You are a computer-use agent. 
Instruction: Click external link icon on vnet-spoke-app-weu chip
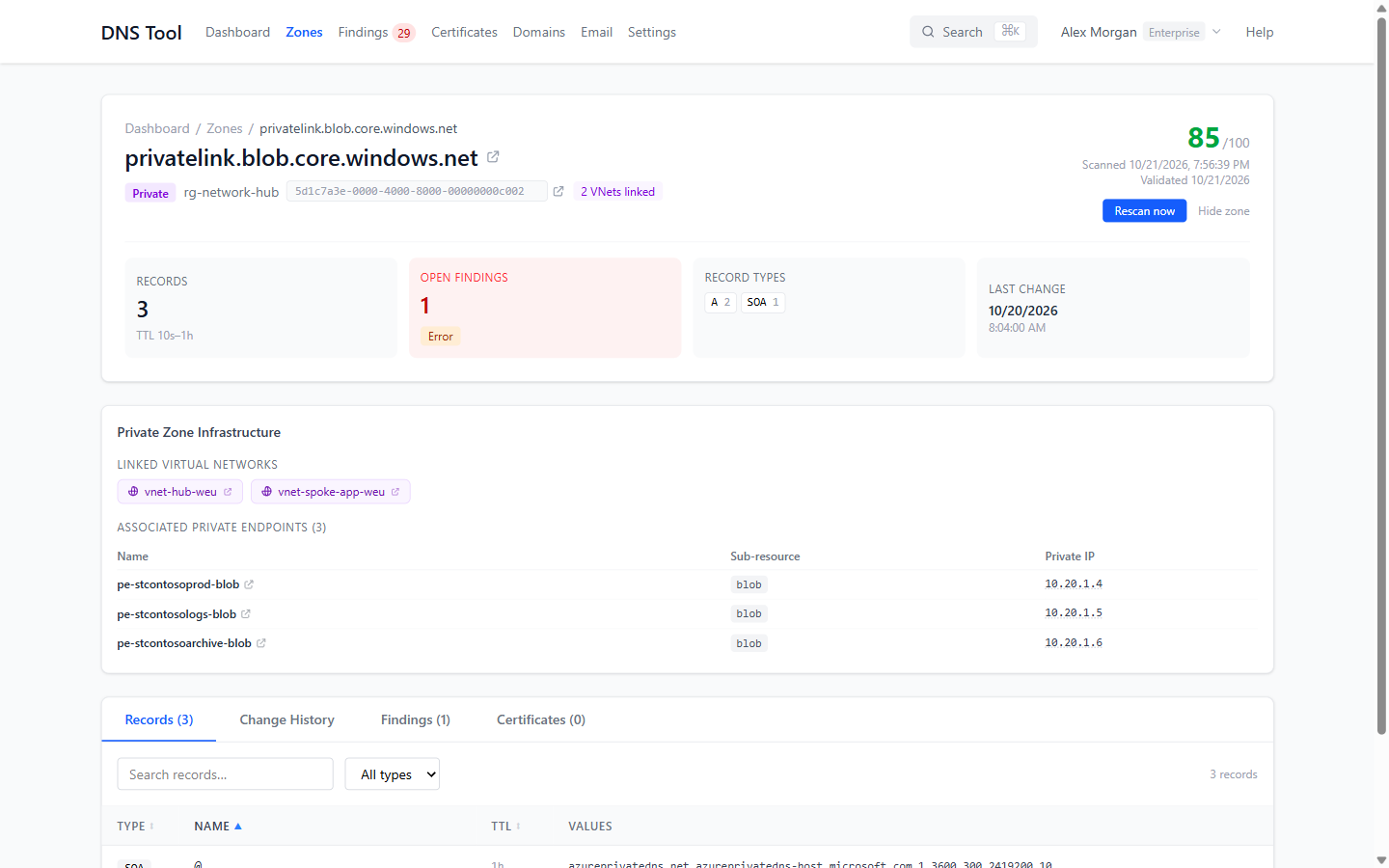coord(395,492)
